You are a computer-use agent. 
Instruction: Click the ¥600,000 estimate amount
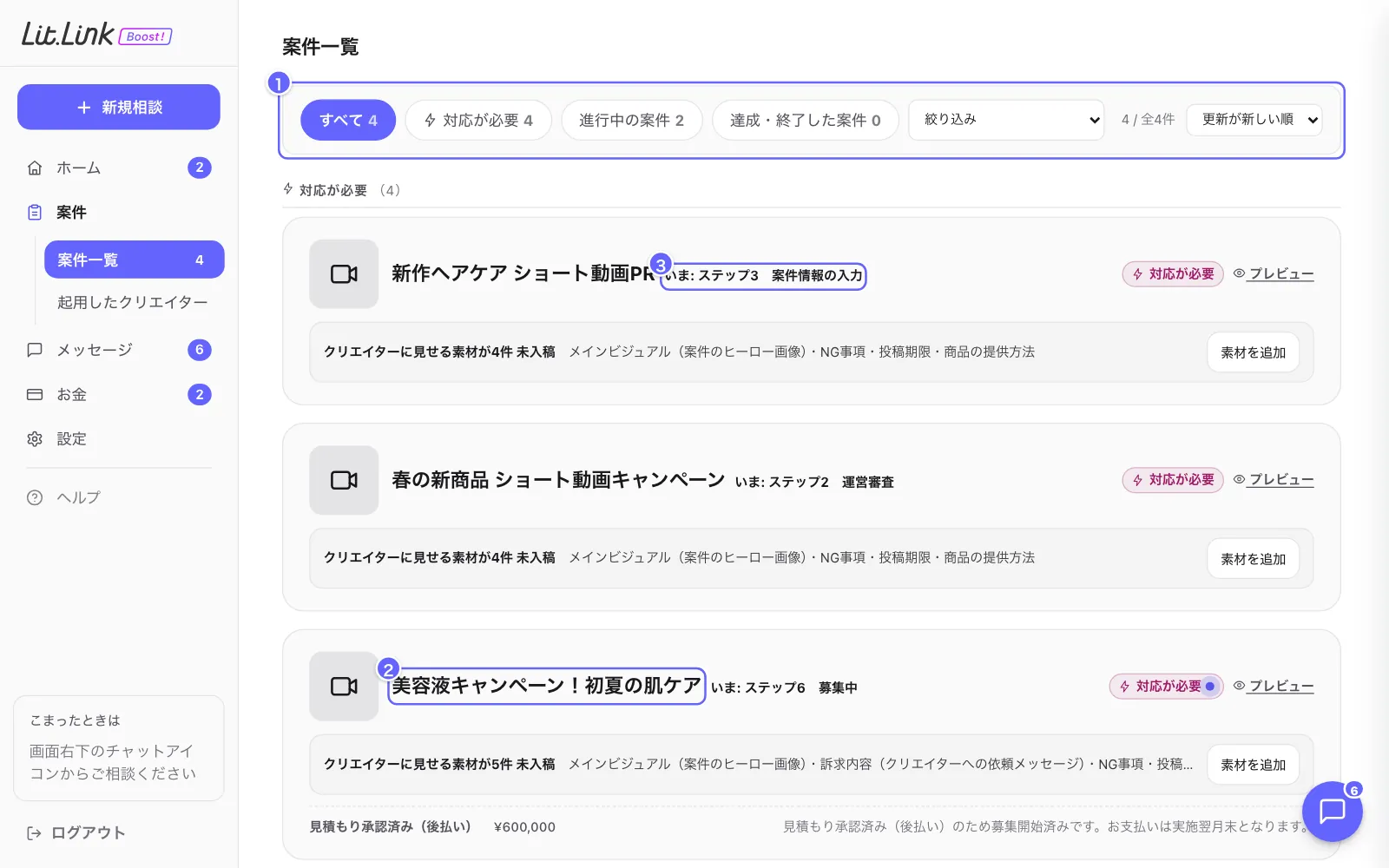(524, 827)
